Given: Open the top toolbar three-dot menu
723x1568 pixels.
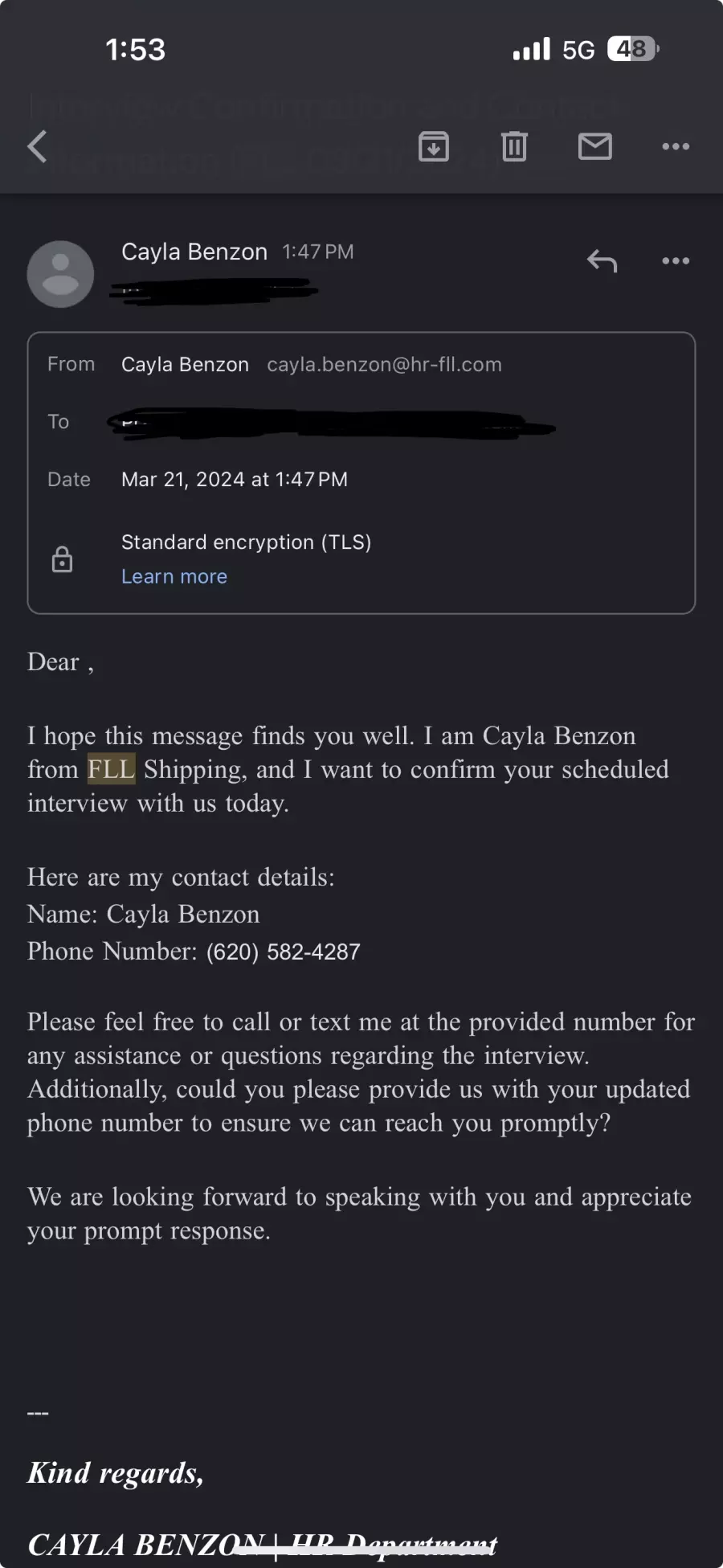Looking at the screenshot, I should pyautogui.click(x=676, y=146).
